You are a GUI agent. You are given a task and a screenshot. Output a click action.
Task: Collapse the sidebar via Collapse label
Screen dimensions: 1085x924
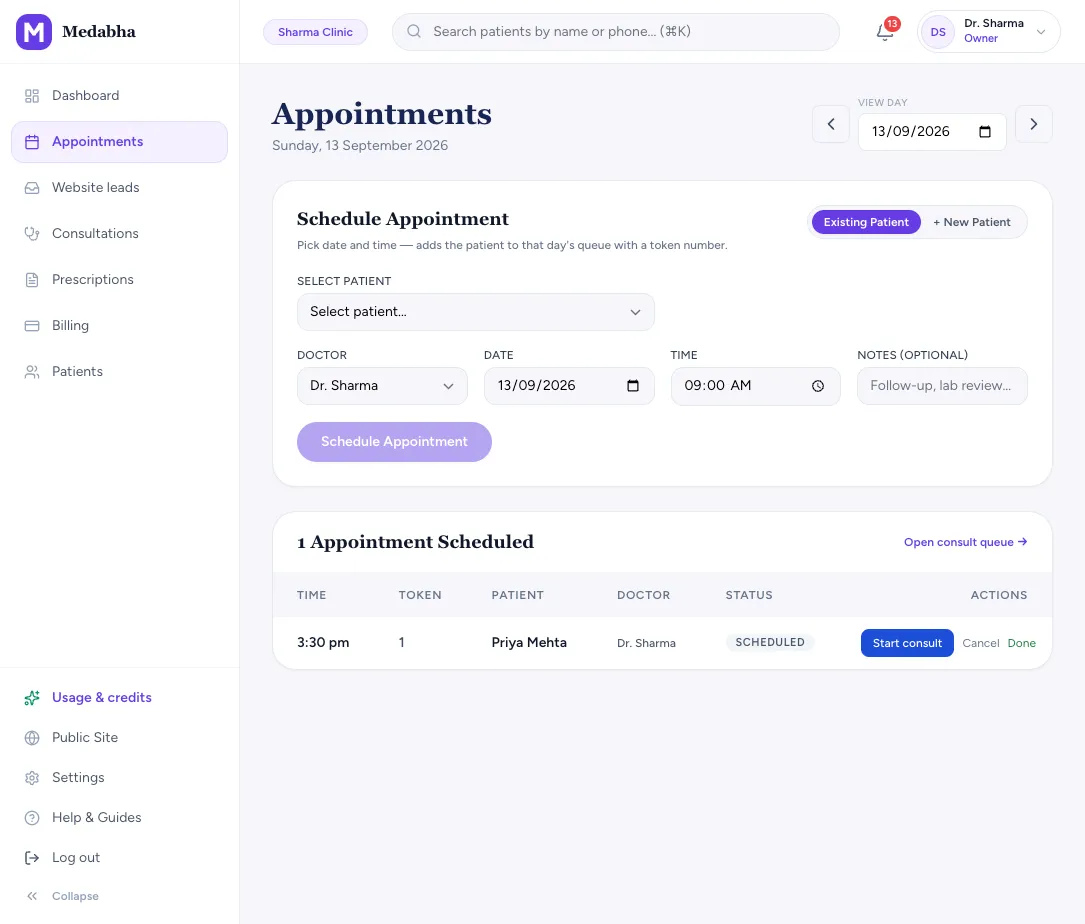pyautogui.click(x=75, y=896)
